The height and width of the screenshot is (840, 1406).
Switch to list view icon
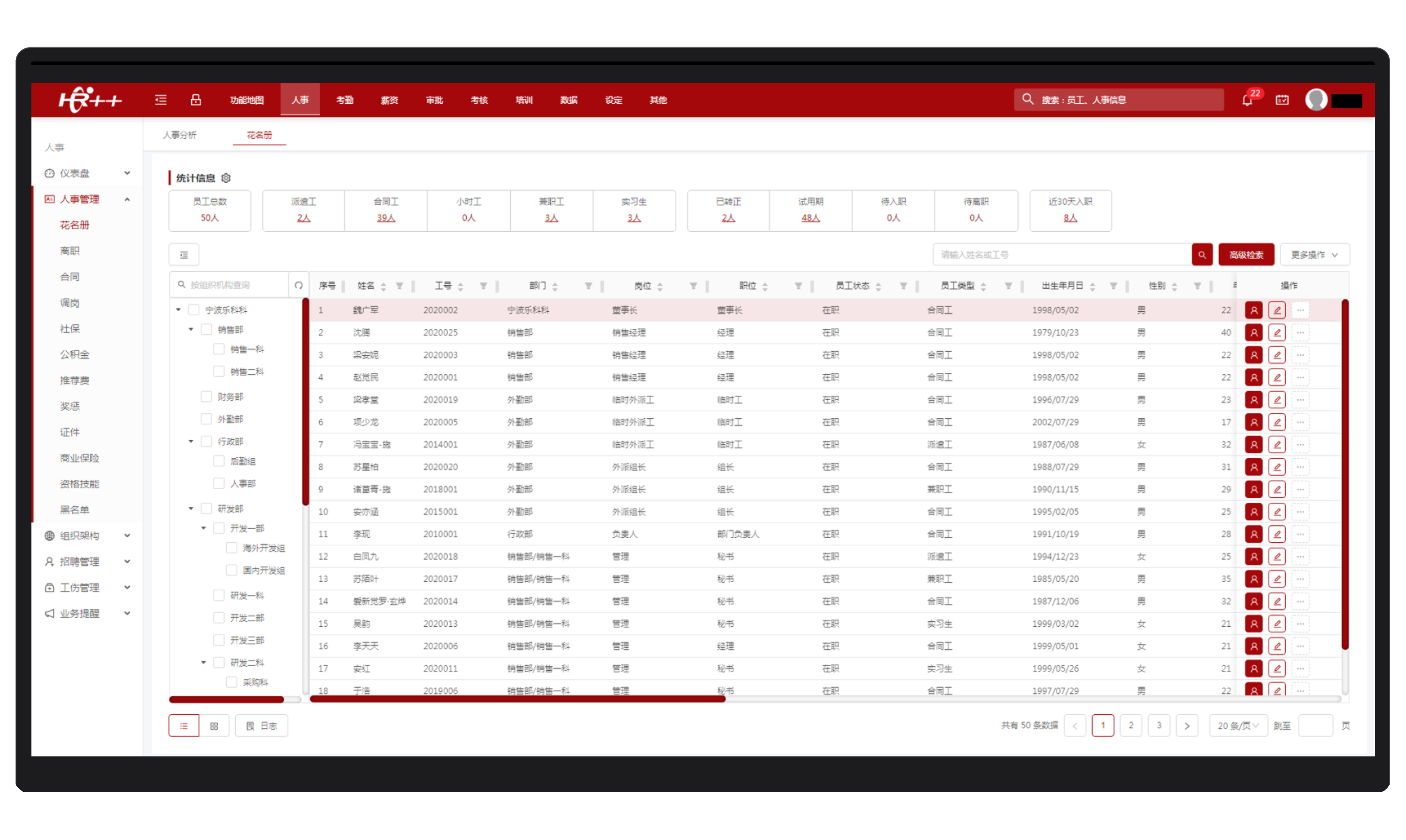(184, 726)
